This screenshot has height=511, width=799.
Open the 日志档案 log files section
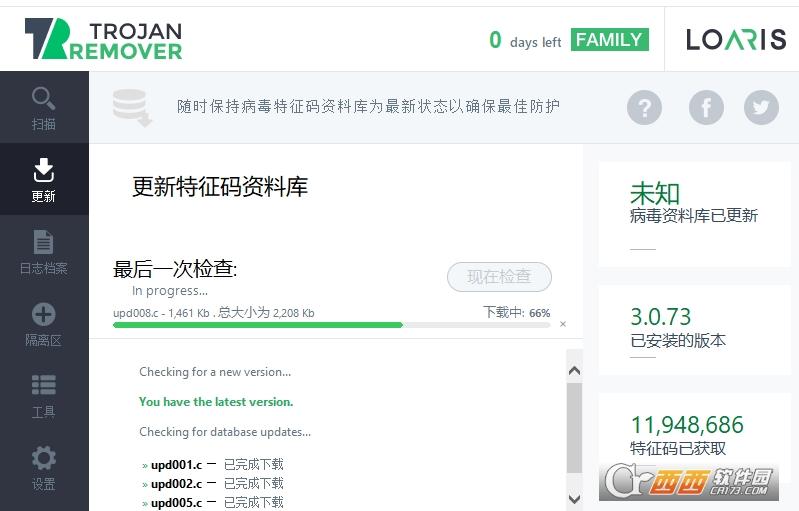[44, 251]
